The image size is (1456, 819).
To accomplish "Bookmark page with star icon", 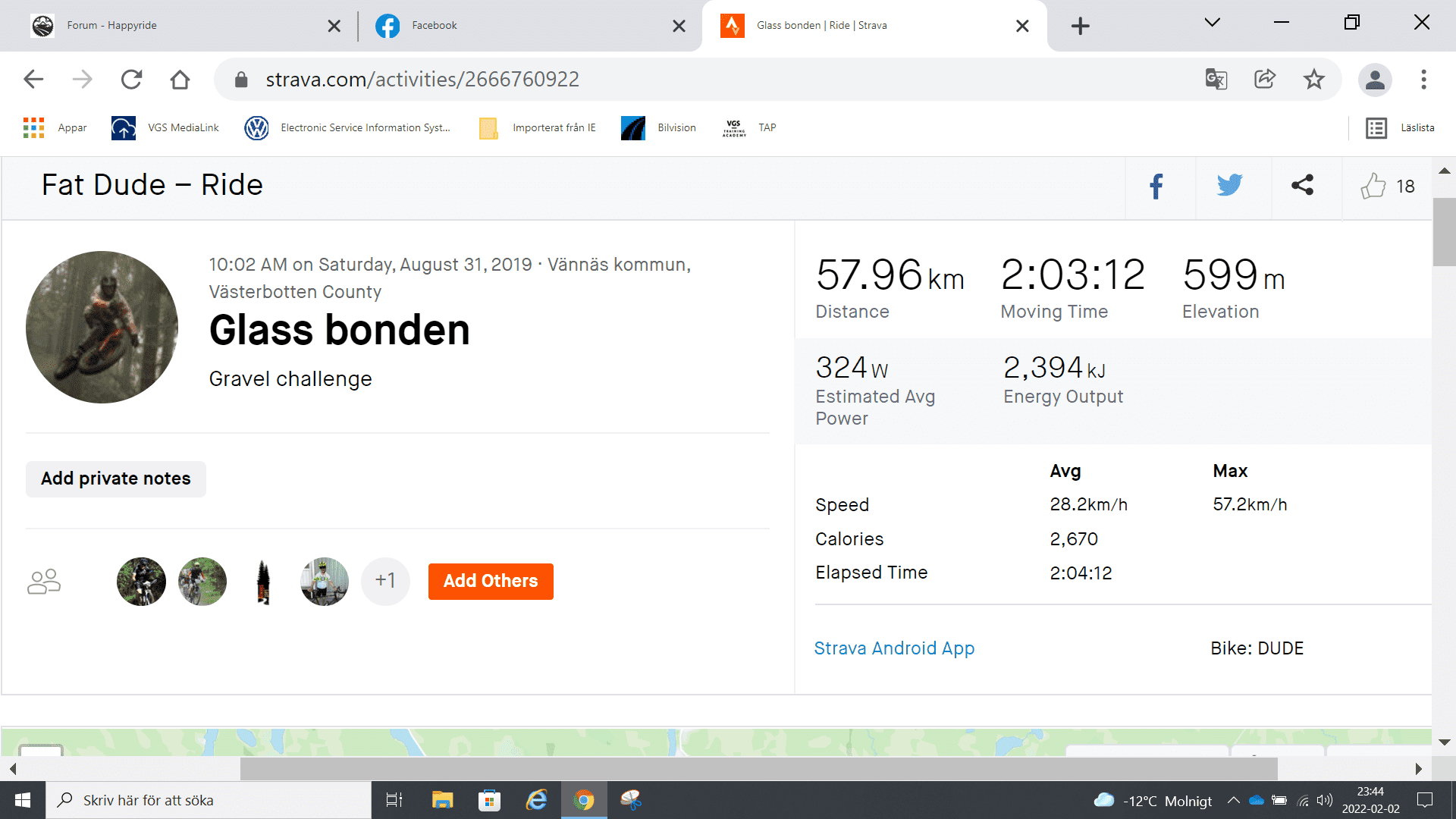I will click(x=1313, y=80).
